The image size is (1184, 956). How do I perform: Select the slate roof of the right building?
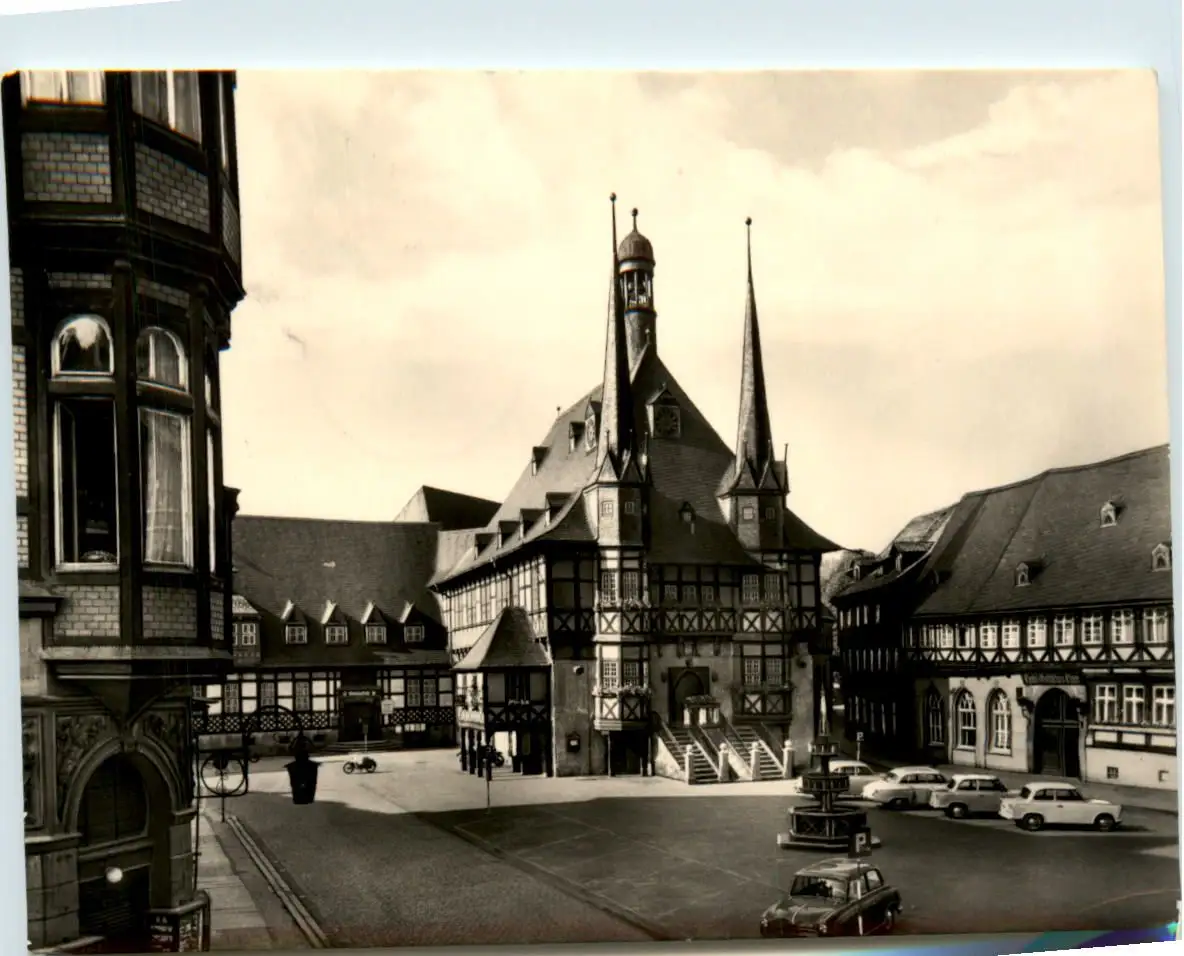click(1050, 540)
